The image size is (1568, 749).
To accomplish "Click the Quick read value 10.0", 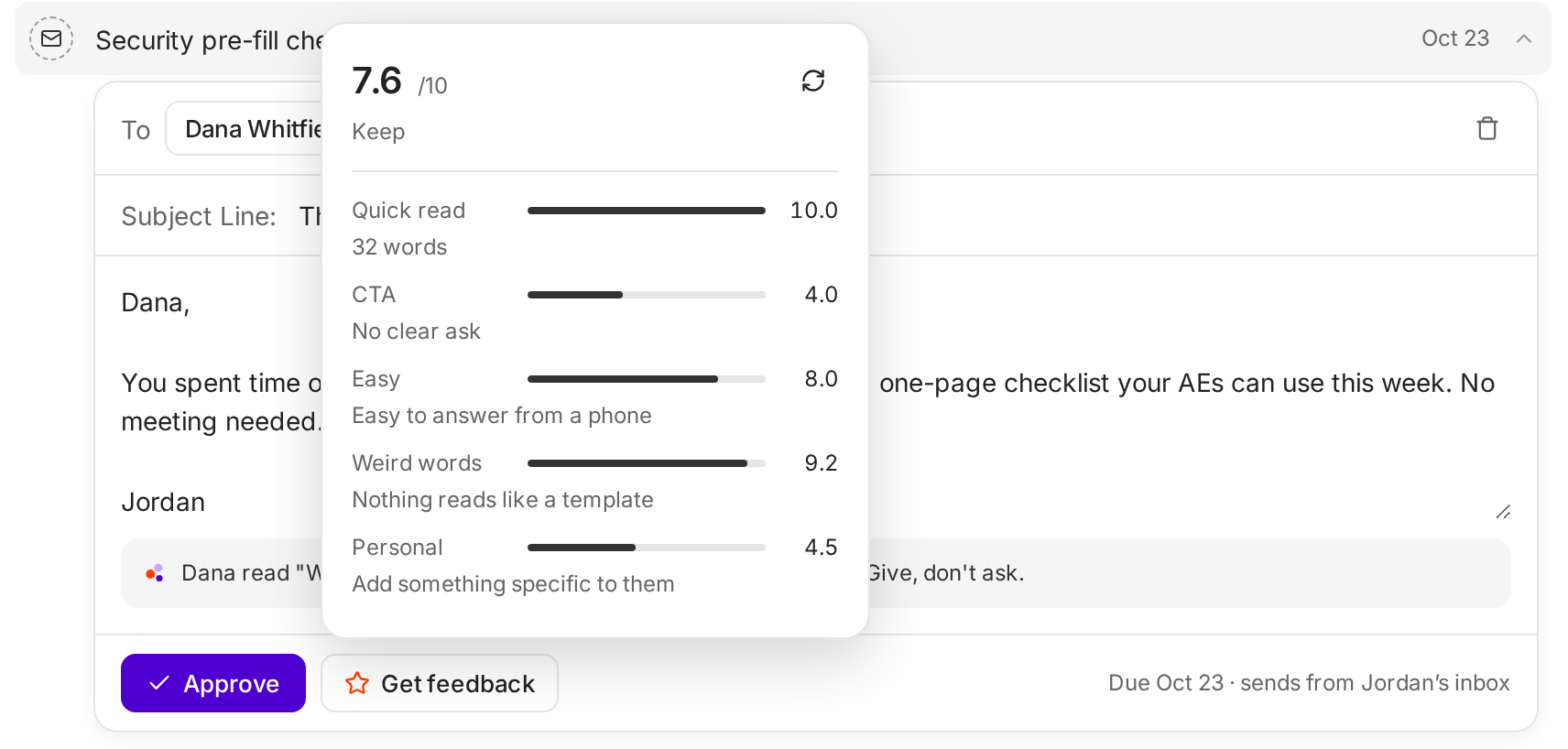I will [814, 211].
